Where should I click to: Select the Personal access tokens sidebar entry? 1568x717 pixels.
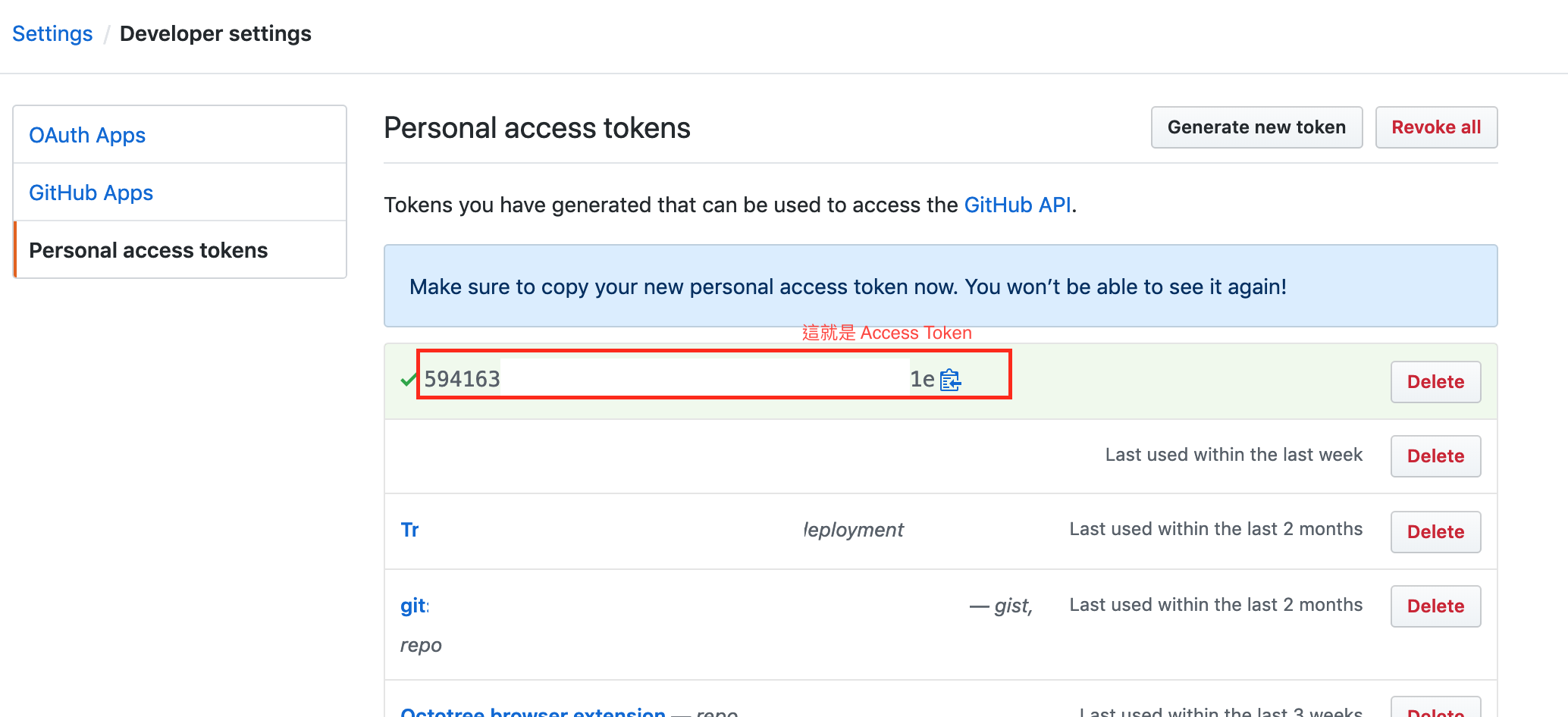pyautogui.click(x=149, y=250)
